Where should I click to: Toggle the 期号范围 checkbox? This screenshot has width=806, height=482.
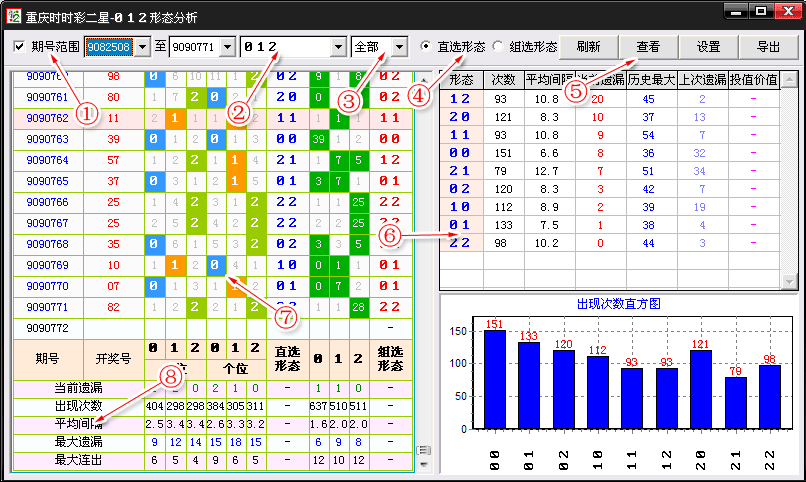20,47
